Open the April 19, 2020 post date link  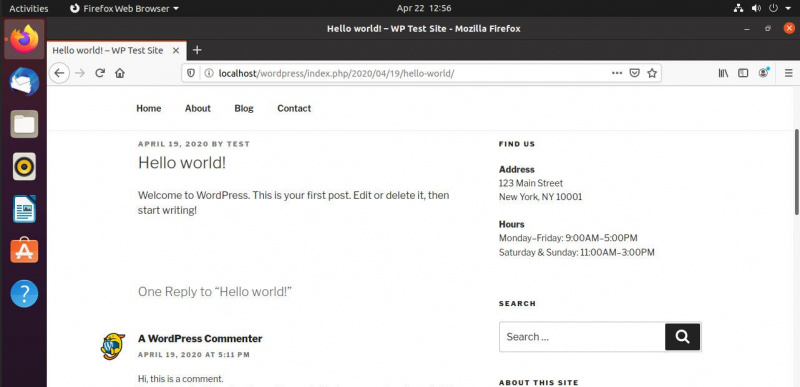click(x=173, y=144)
